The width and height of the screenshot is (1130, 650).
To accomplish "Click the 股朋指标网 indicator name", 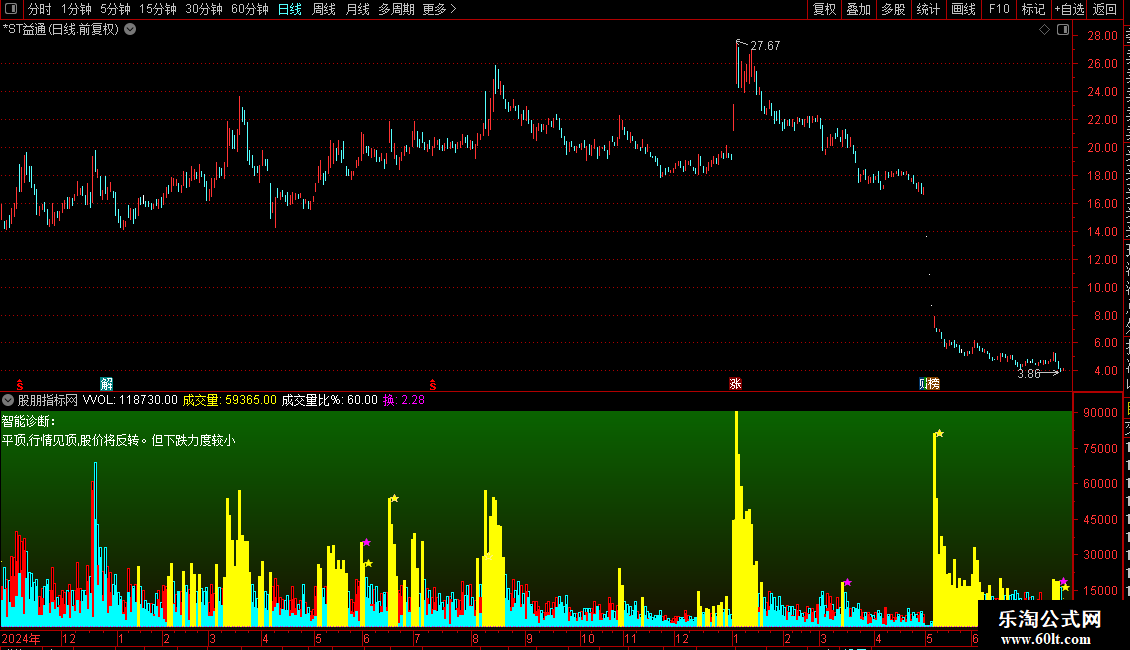I will click(x=48, y=400).
